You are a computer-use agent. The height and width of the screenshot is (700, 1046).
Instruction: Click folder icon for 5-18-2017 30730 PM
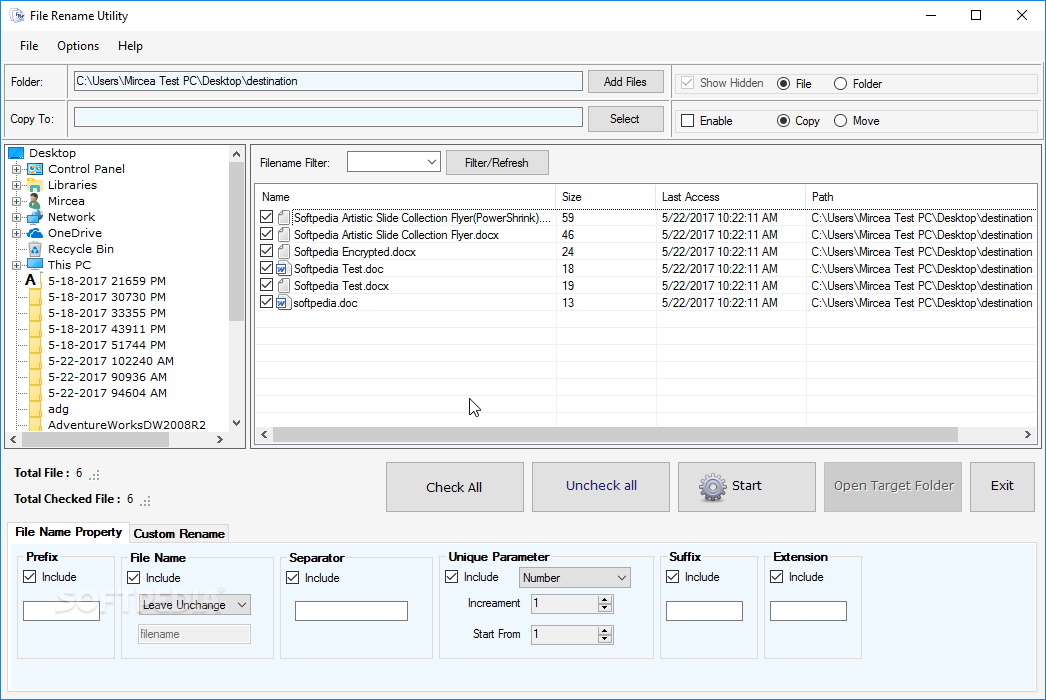35,297
